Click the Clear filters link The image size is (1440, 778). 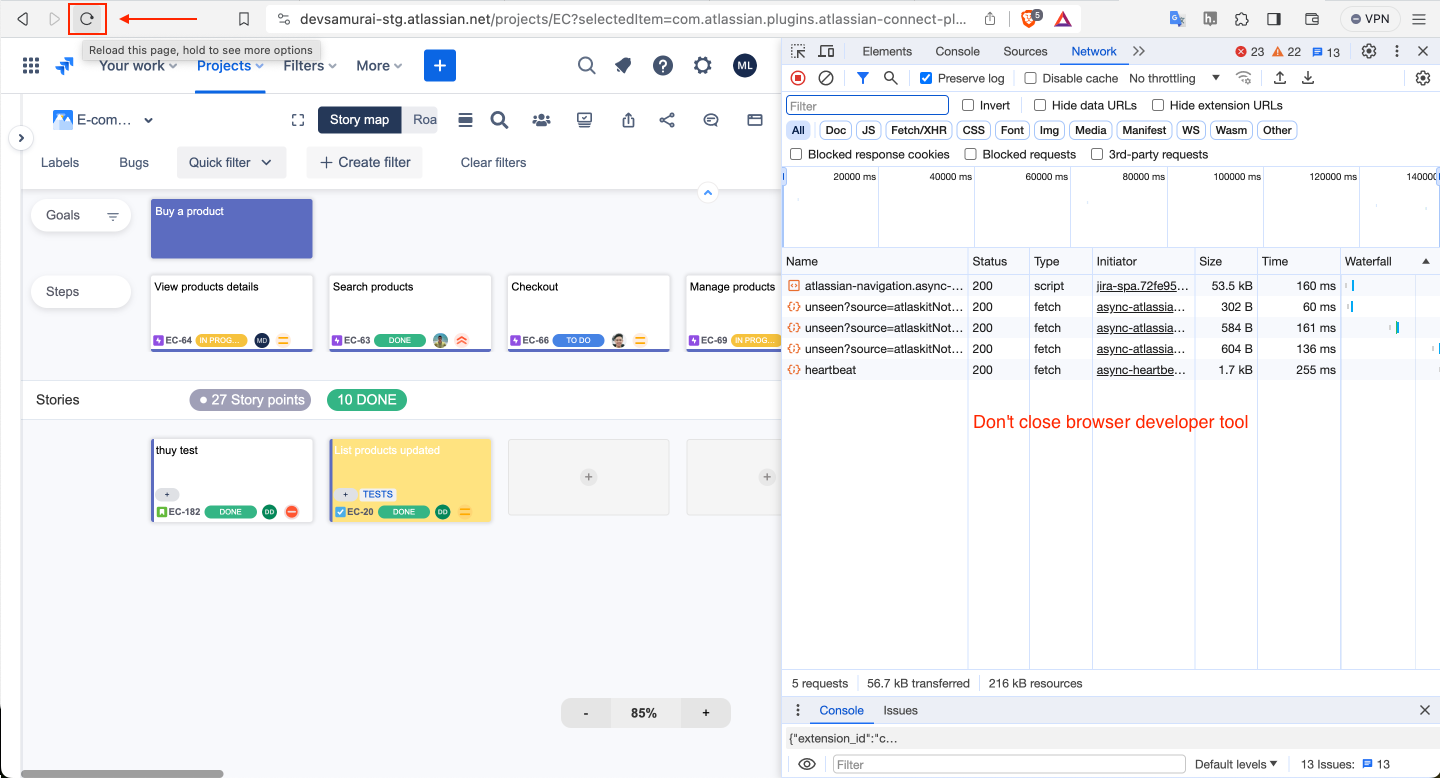tap(493, 162)
